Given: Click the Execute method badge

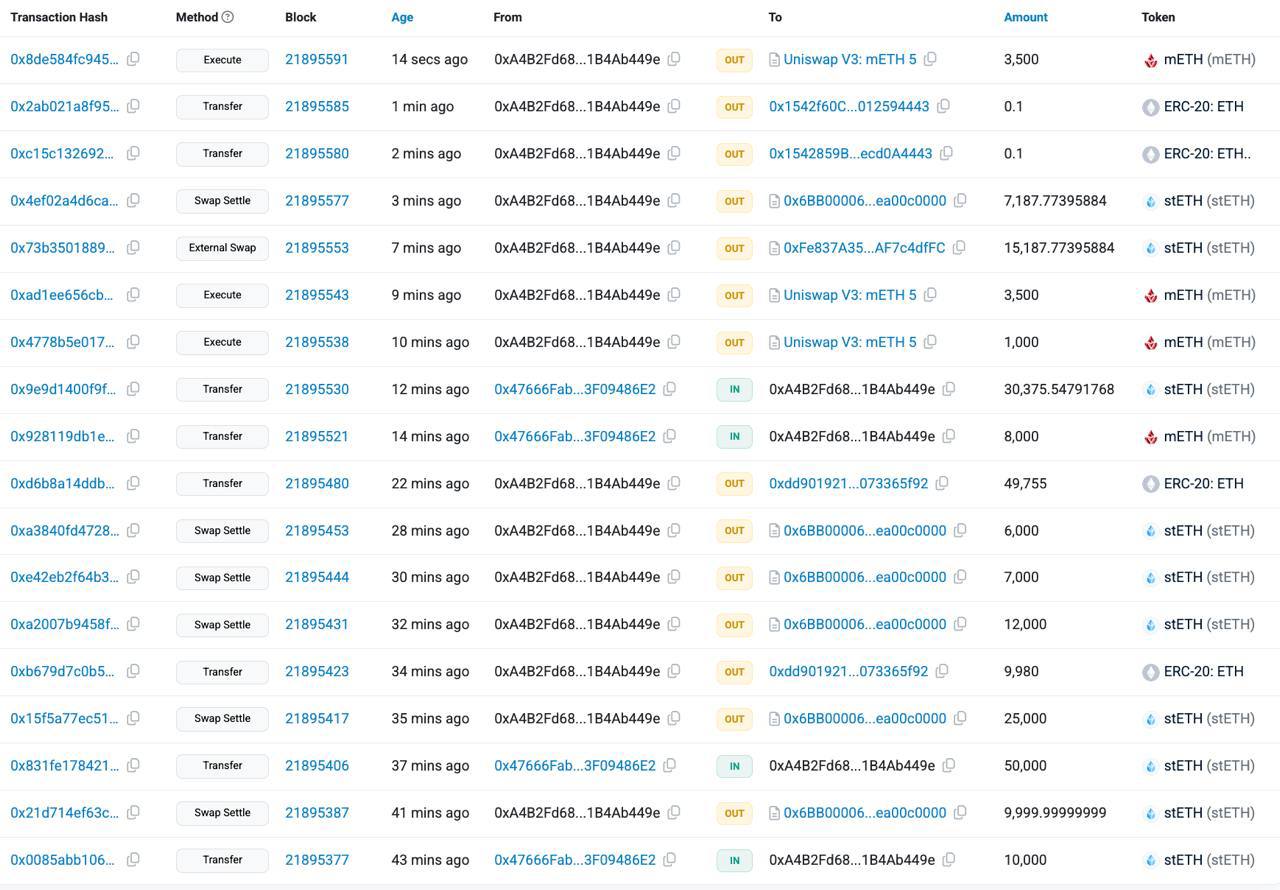Looking at the screenshot, I should pos(221,59).
